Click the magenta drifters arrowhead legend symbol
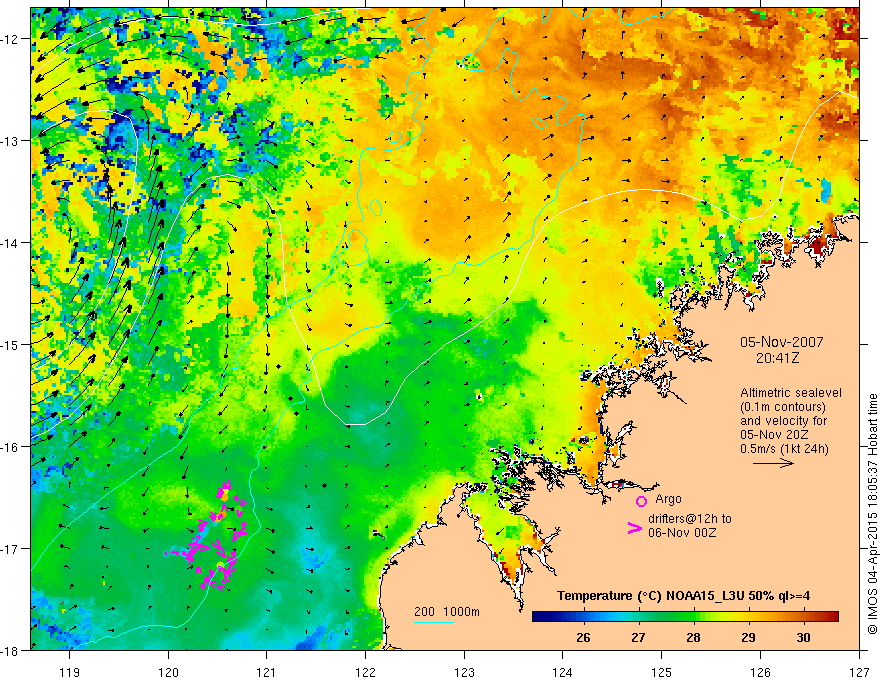880x680 pixels. pos(634,528)
